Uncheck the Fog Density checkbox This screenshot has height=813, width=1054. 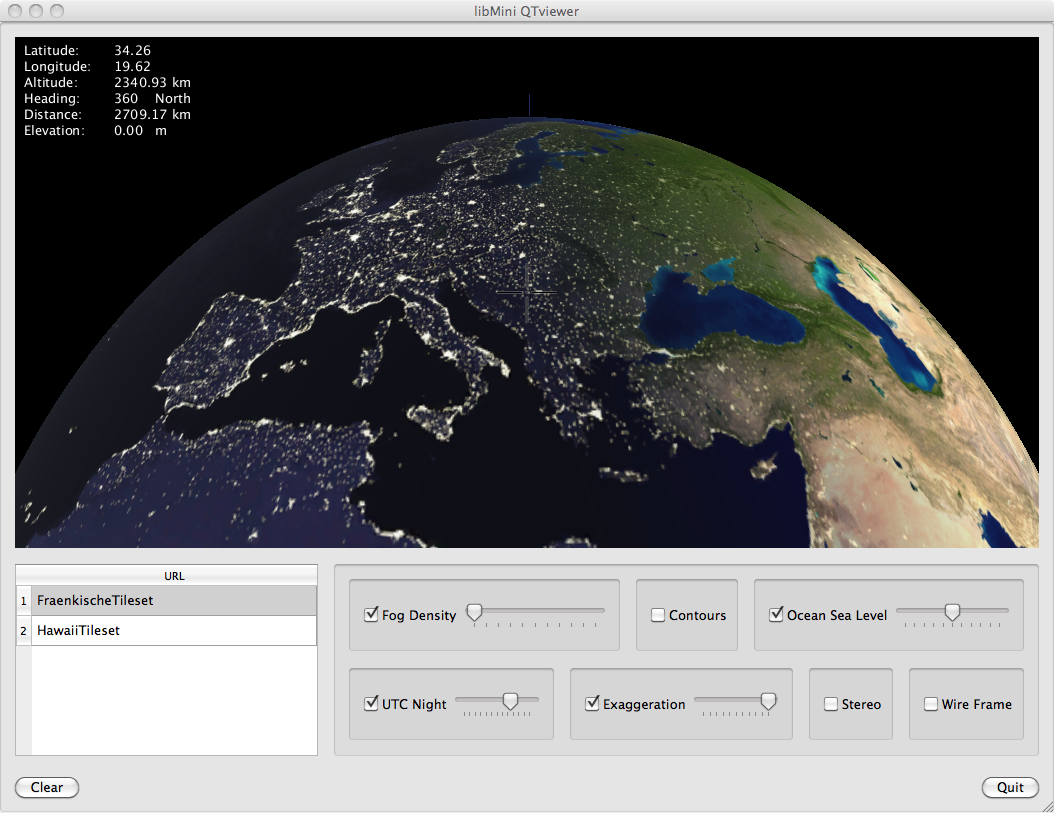(371, 615)
